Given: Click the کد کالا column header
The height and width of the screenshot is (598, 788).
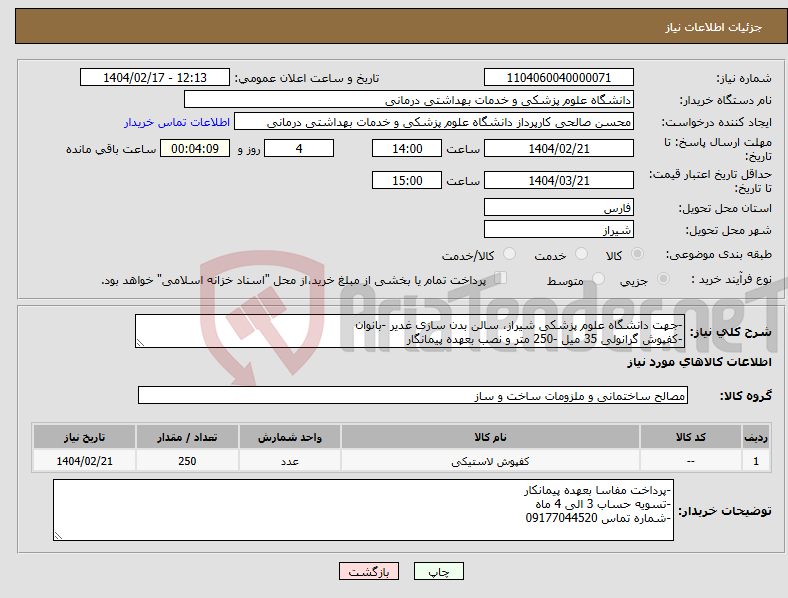Looking at the screenshot, I should tap(691, 437).
